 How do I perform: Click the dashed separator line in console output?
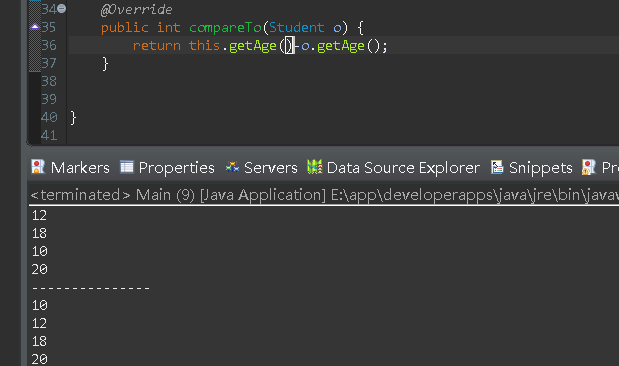tap(91, 288)
